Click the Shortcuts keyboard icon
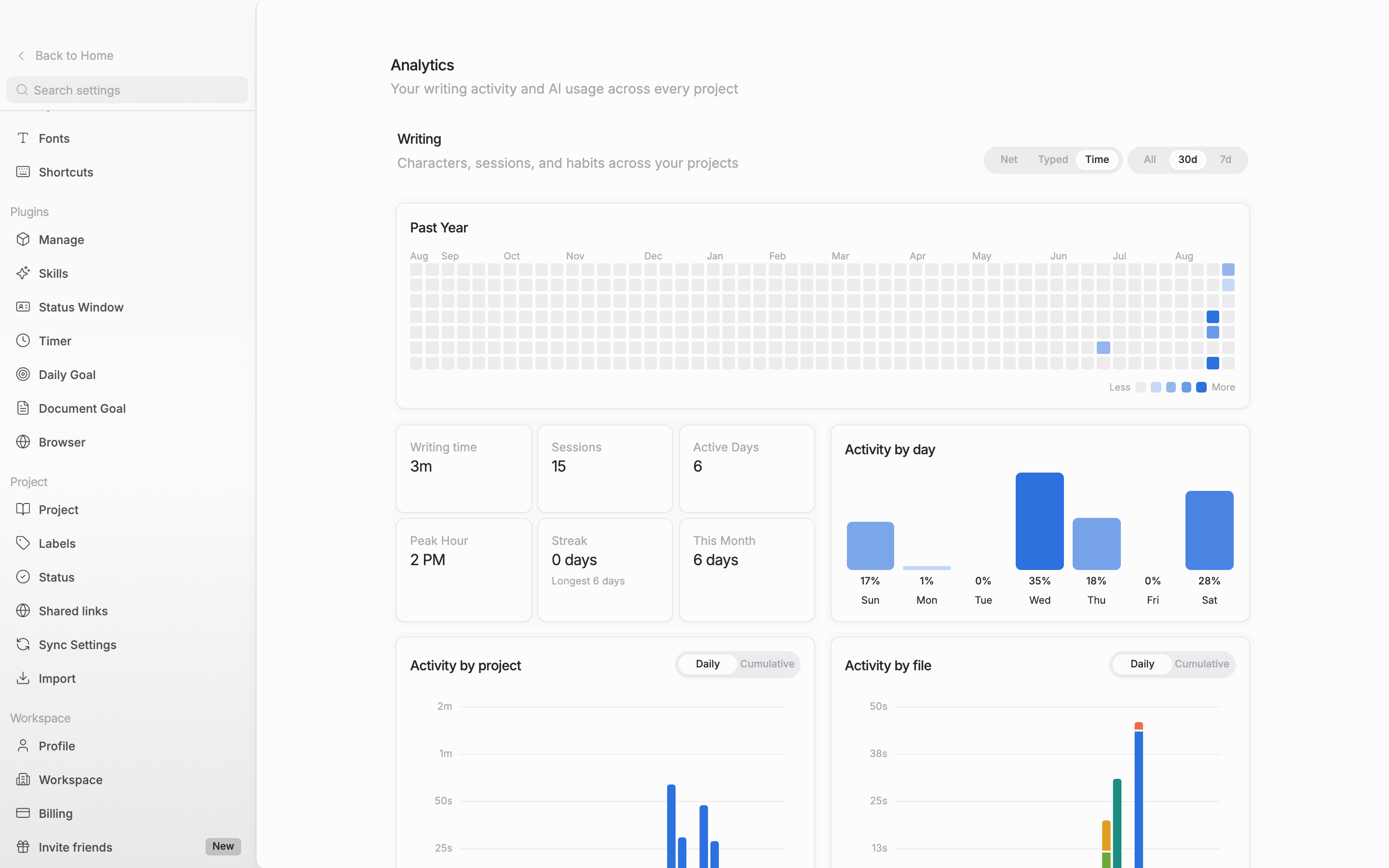 pyautogui.click(x=23, y=172)
